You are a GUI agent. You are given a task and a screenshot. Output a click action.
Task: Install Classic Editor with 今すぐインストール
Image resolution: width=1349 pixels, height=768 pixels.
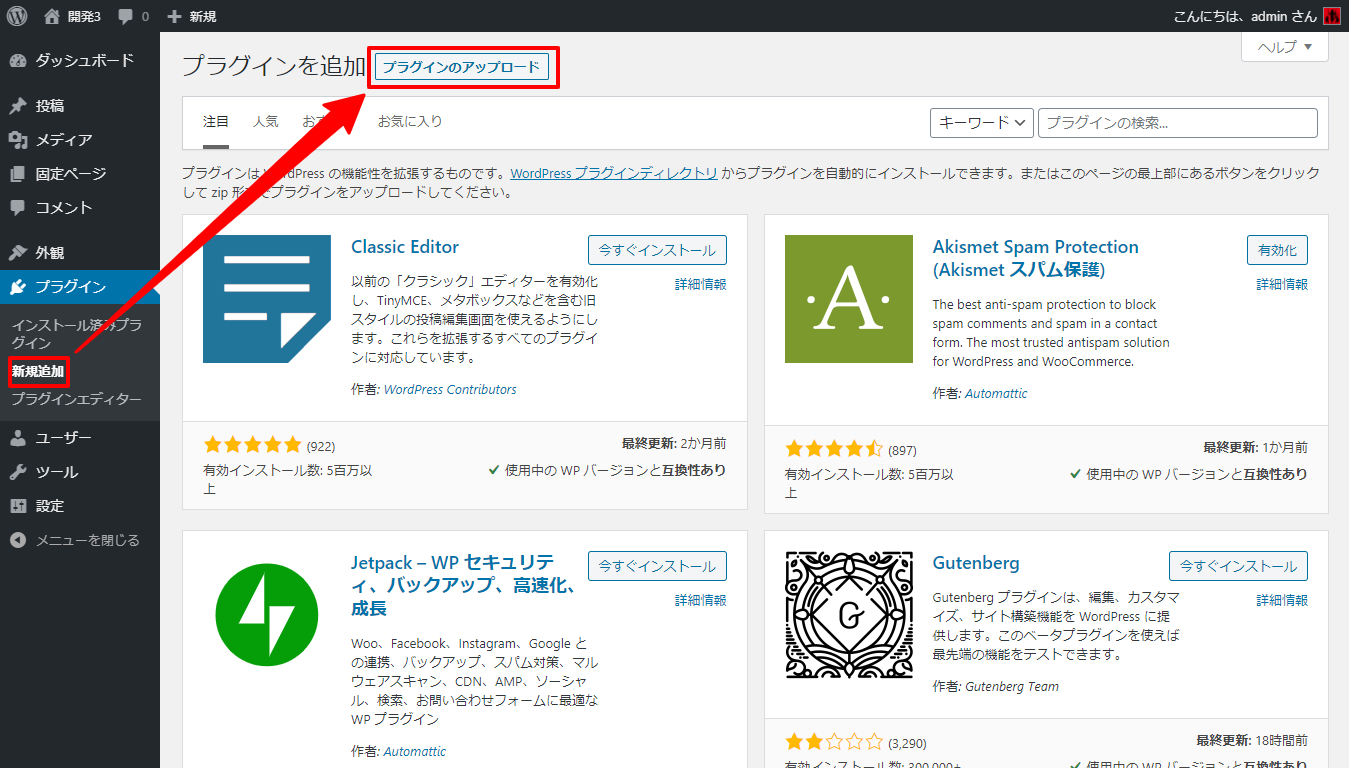657,250
